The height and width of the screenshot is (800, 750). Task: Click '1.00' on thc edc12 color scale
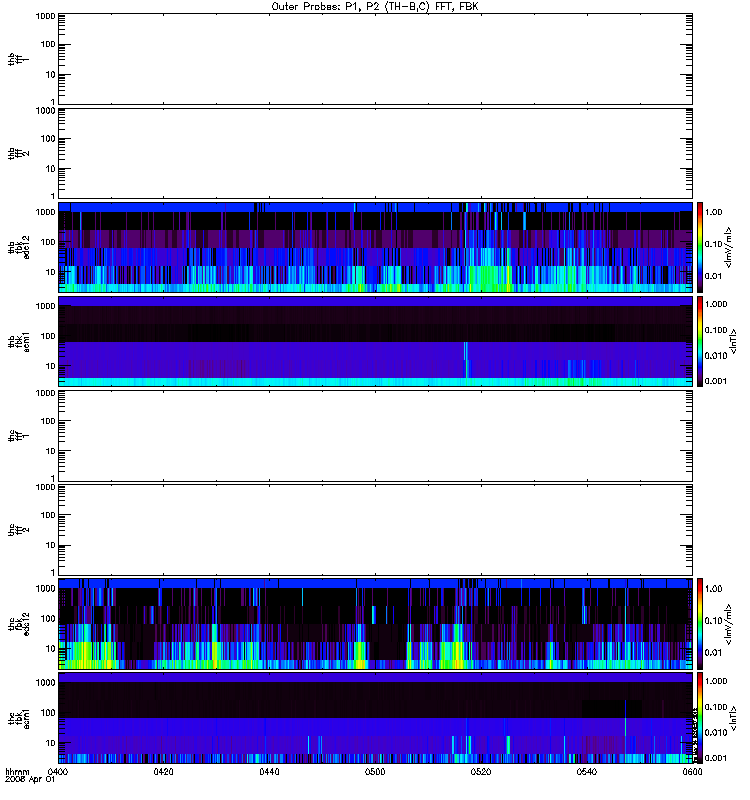point(713,589)
